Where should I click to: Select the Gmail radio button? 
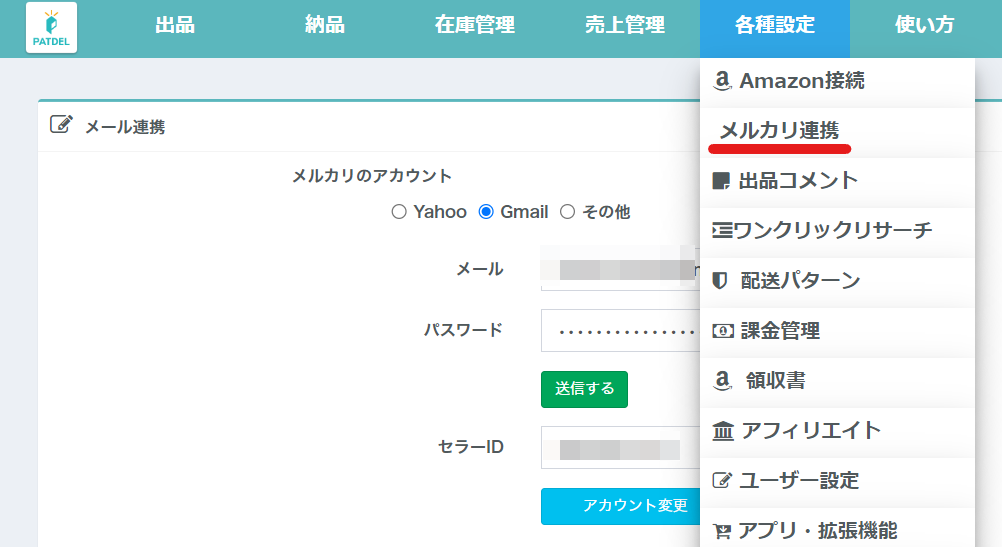486,212
